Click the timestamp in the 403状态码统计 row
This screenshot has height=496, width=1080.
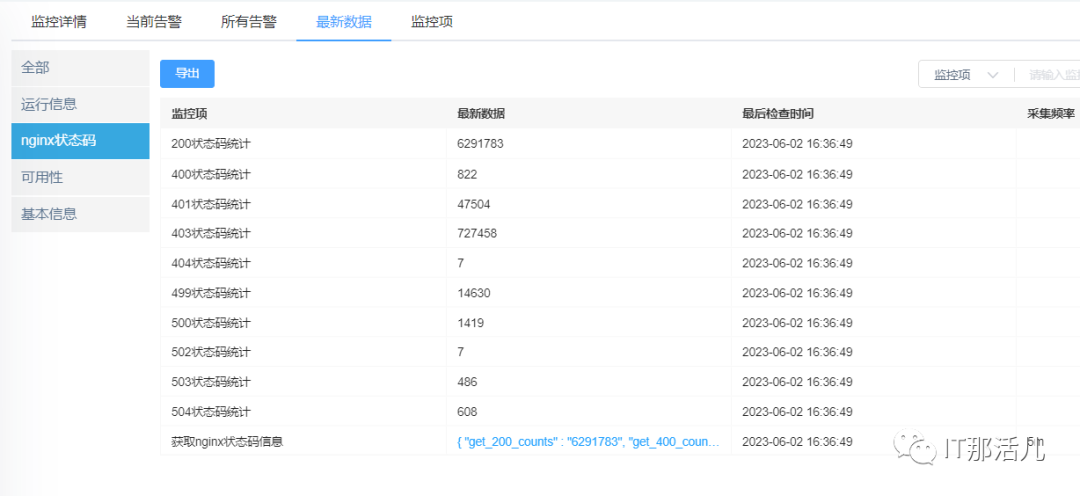(797, 234)
